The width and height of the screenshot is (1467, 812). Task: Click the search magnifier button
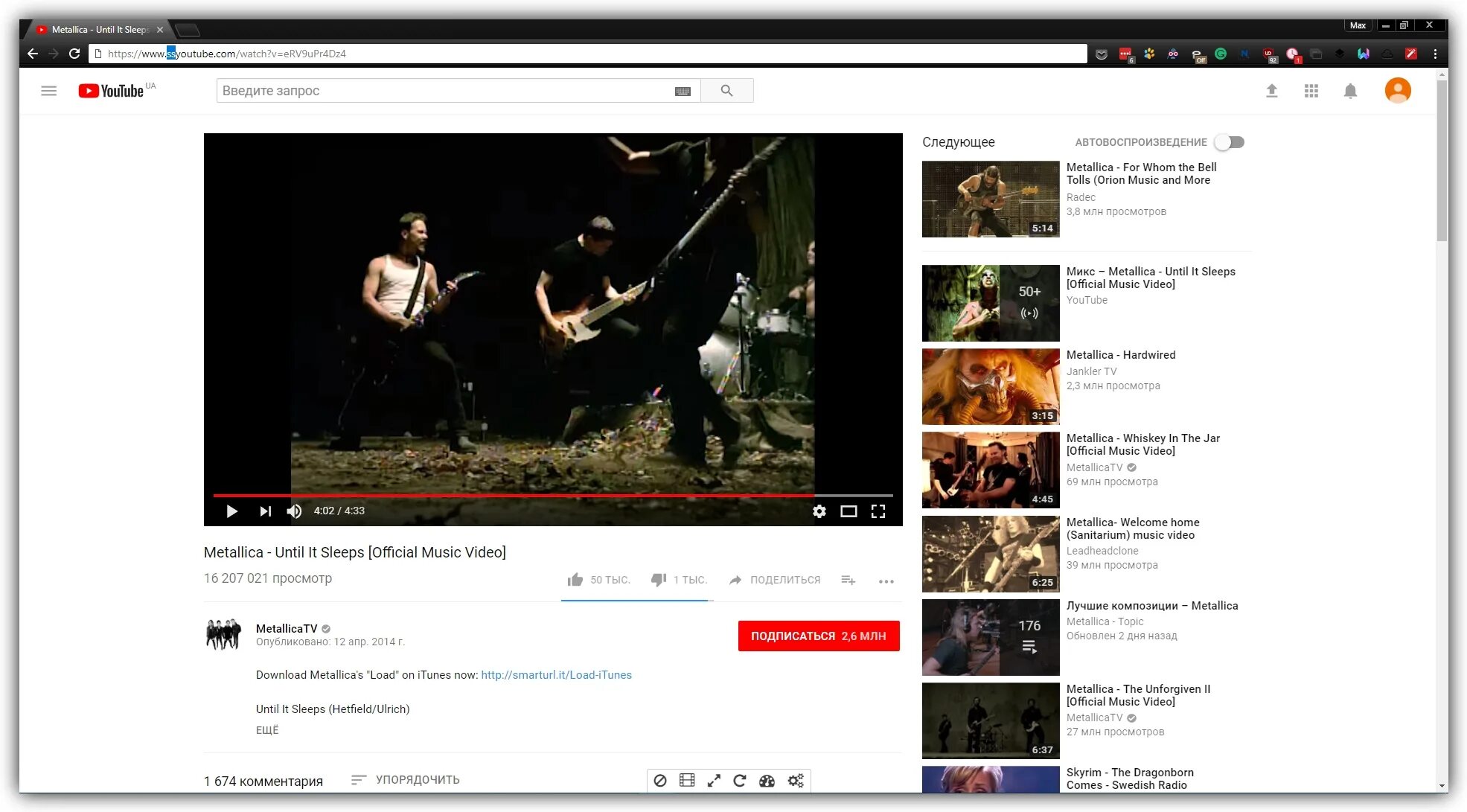coord(726,91)
